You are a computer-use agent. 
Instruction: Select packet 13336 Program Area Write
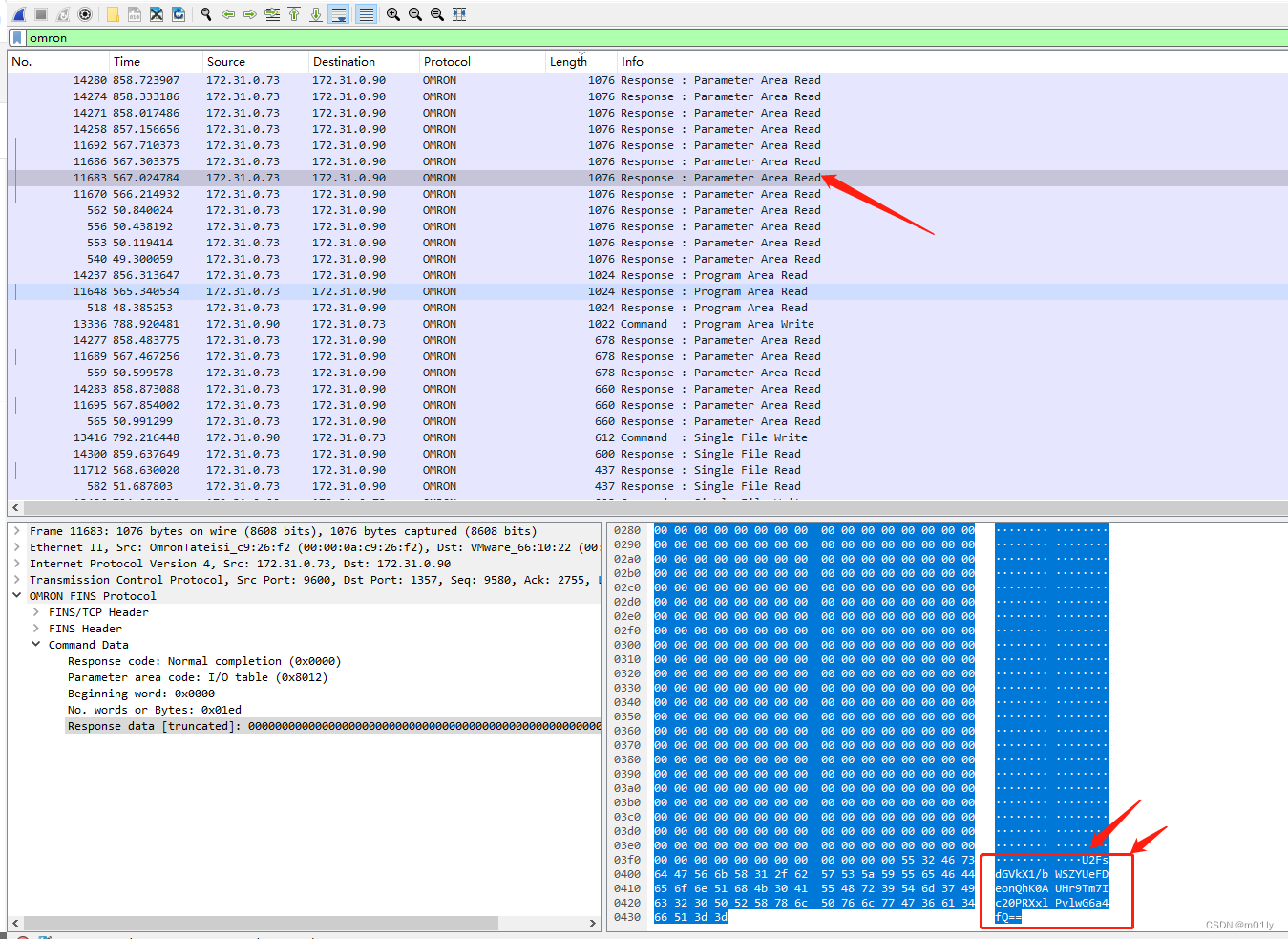pos(647,324)
